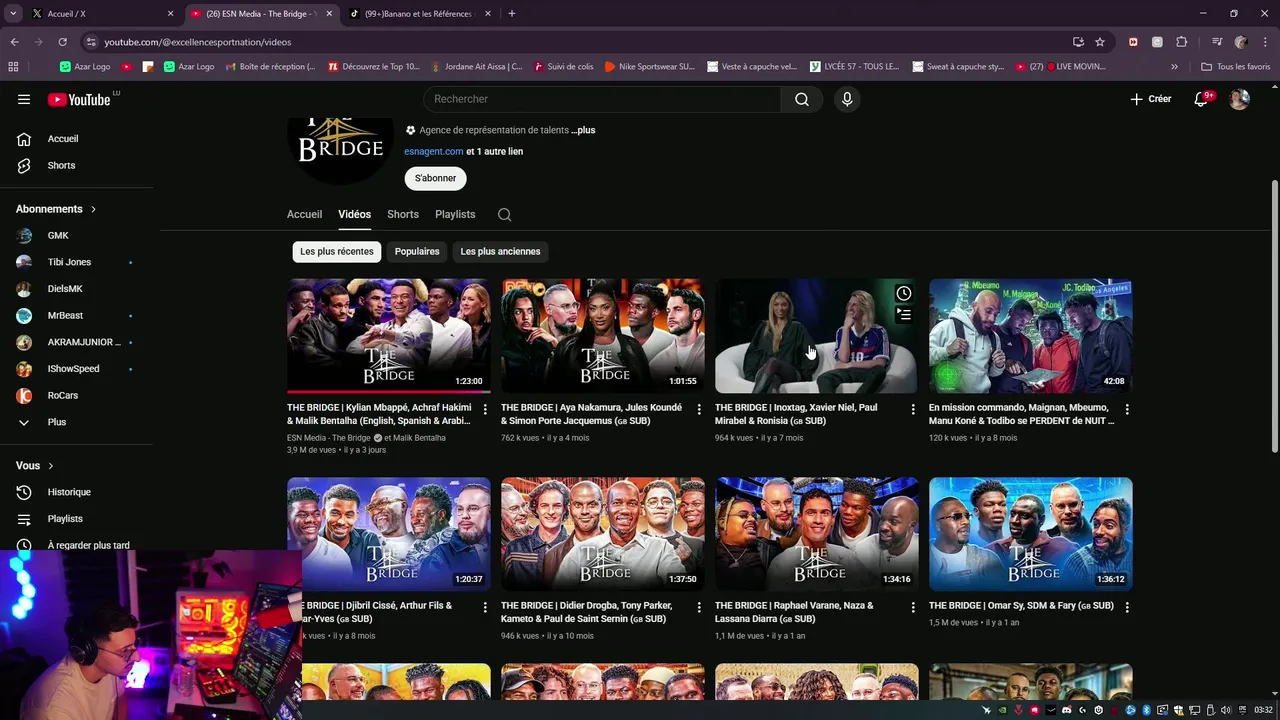The width and height of the screenshot is (1280, 720).
Task: Open options menu for Didier Drogba video
Action: (x=699, y=607)
